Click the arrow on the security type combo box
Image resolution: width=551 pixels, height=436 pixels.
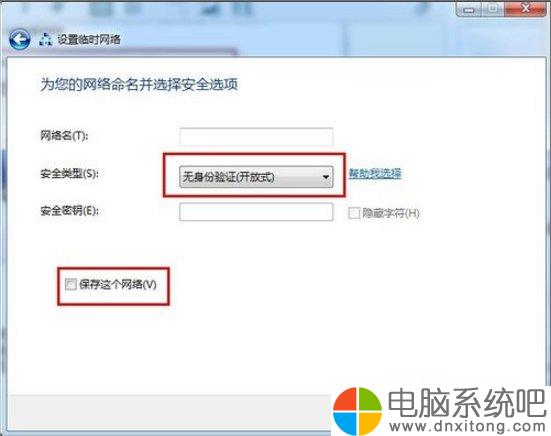pyautogui.click(x=326, y=177)
